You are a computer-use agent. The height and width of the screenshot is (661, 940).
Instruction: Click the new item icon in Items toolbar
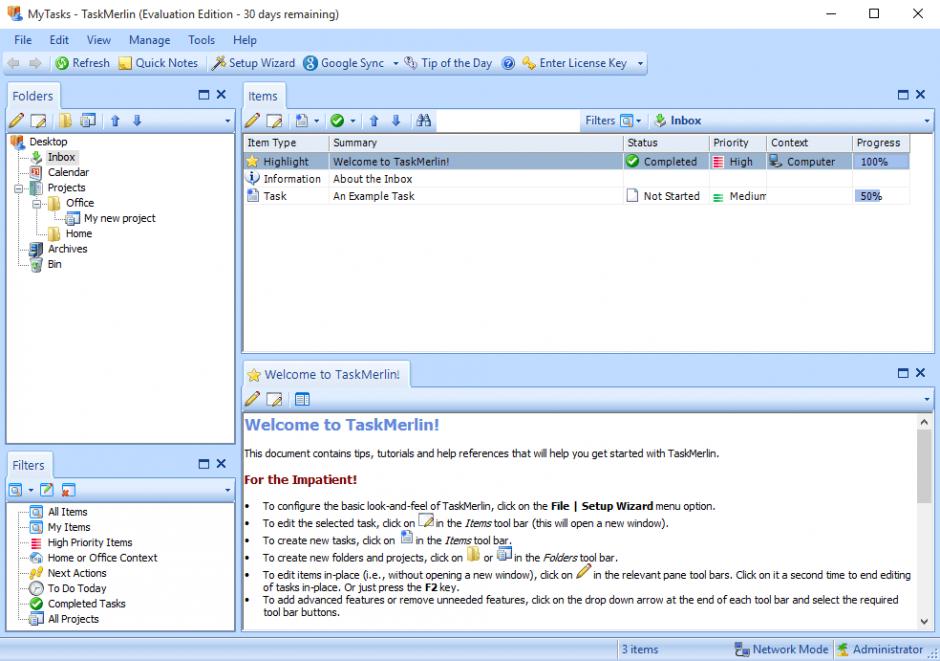click(302, 120)
